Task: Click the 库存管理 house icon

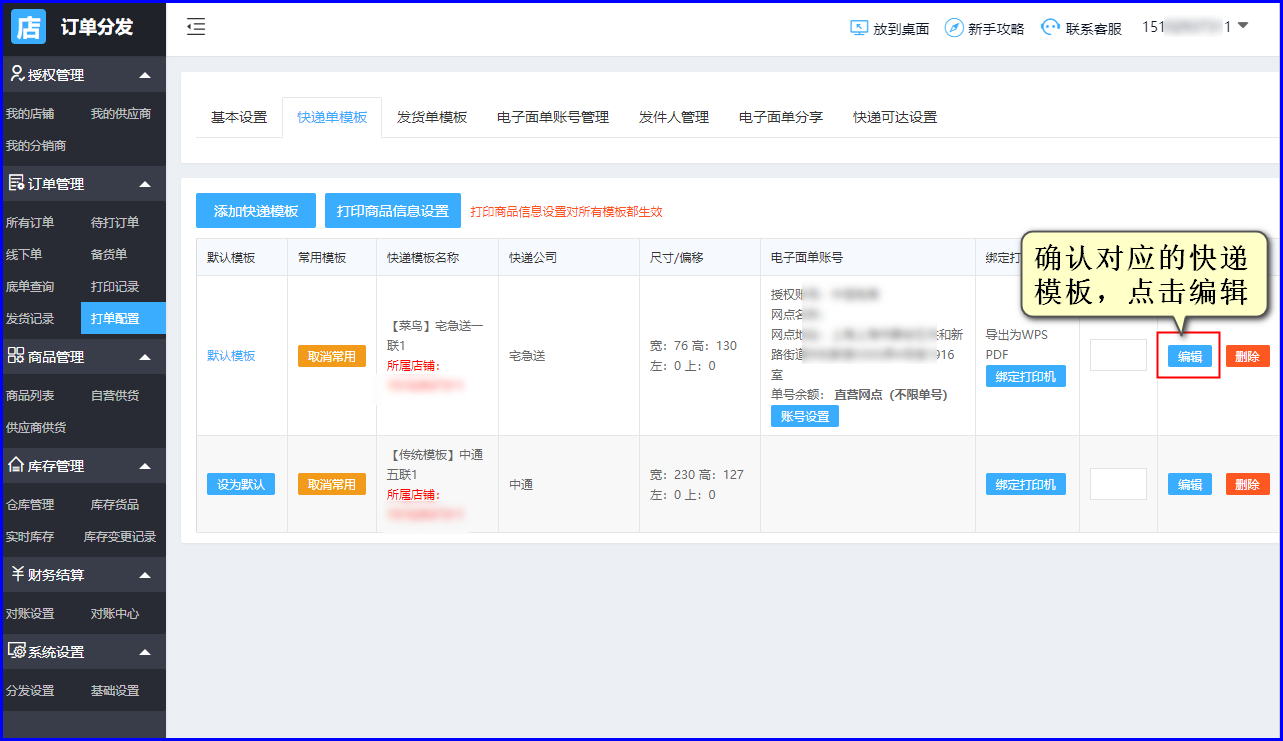Action: (16, 465)
